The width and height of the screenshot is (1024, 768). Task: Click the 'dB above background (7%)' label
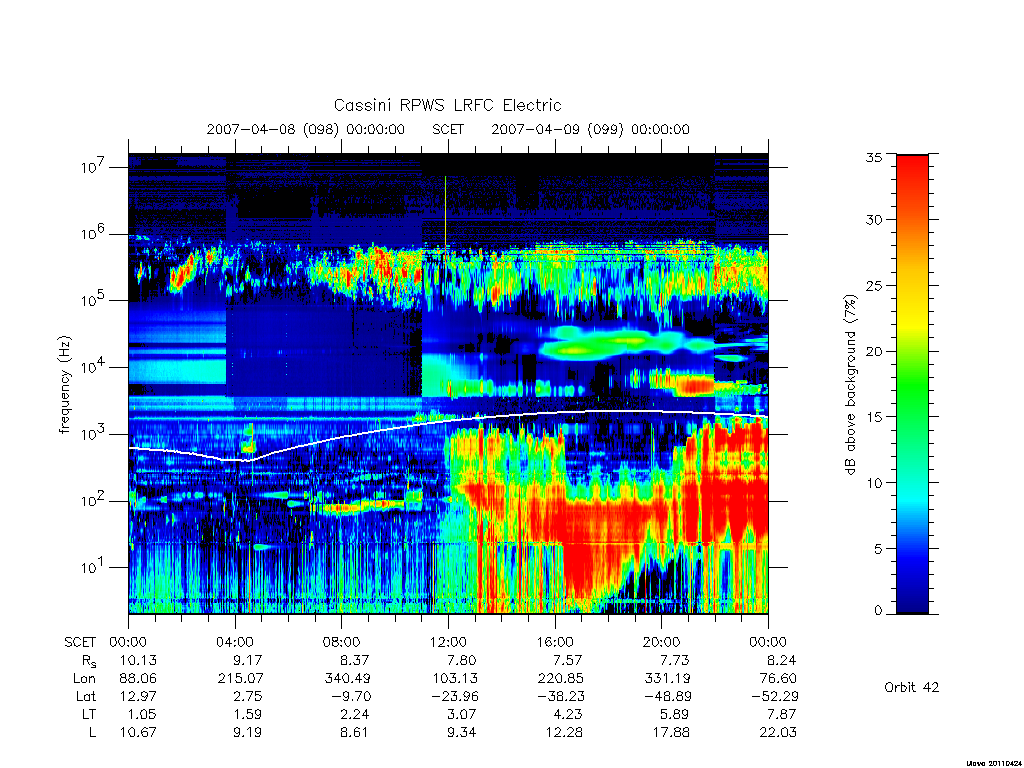pos(850,385)
